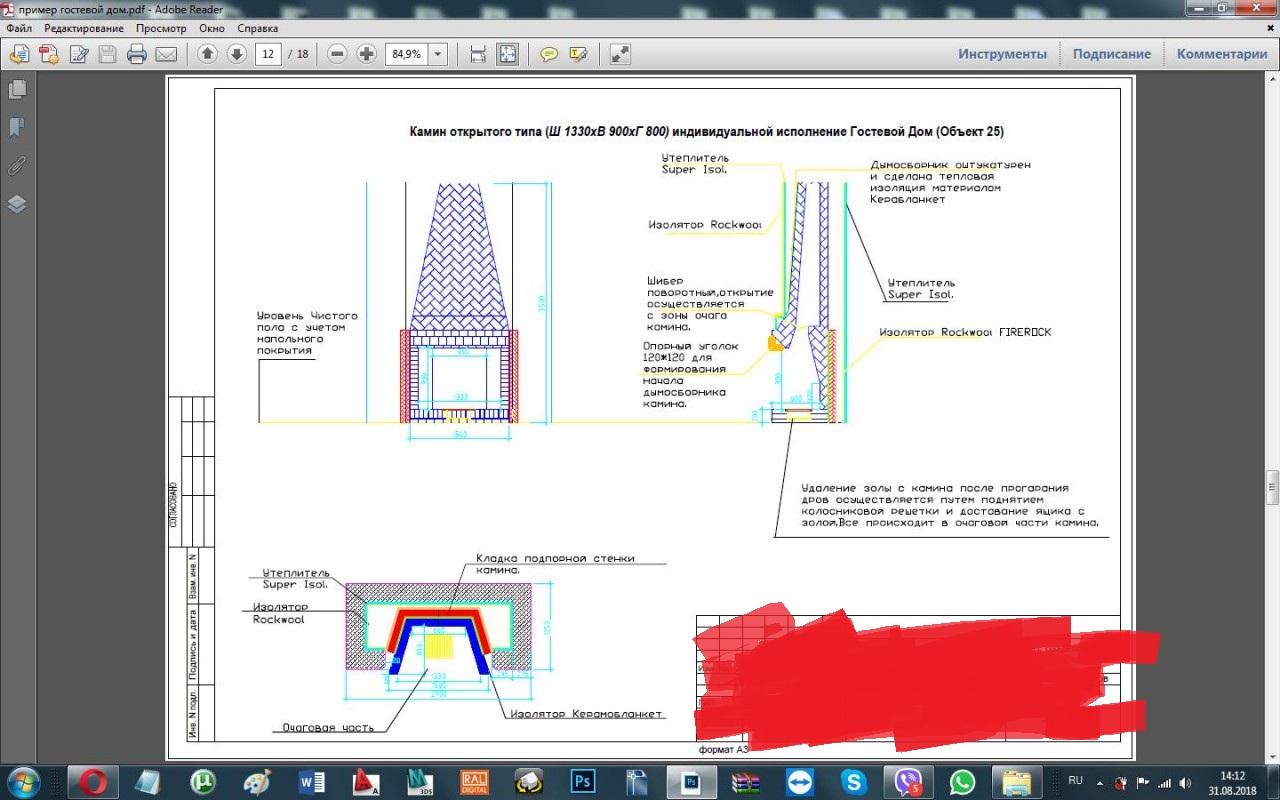This screenshot has height=800, width=1280.
Task: Send file by email icon
Action: [166, 54]
